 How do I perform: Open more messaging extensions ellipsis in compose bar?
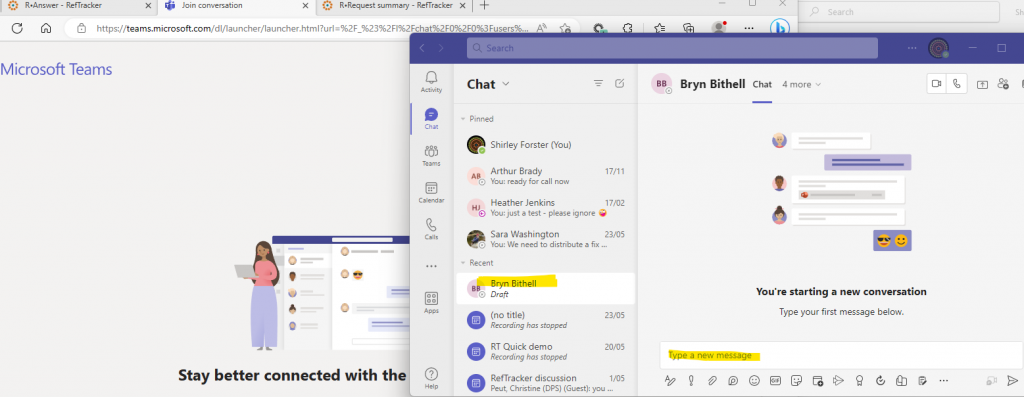point(943,380)
